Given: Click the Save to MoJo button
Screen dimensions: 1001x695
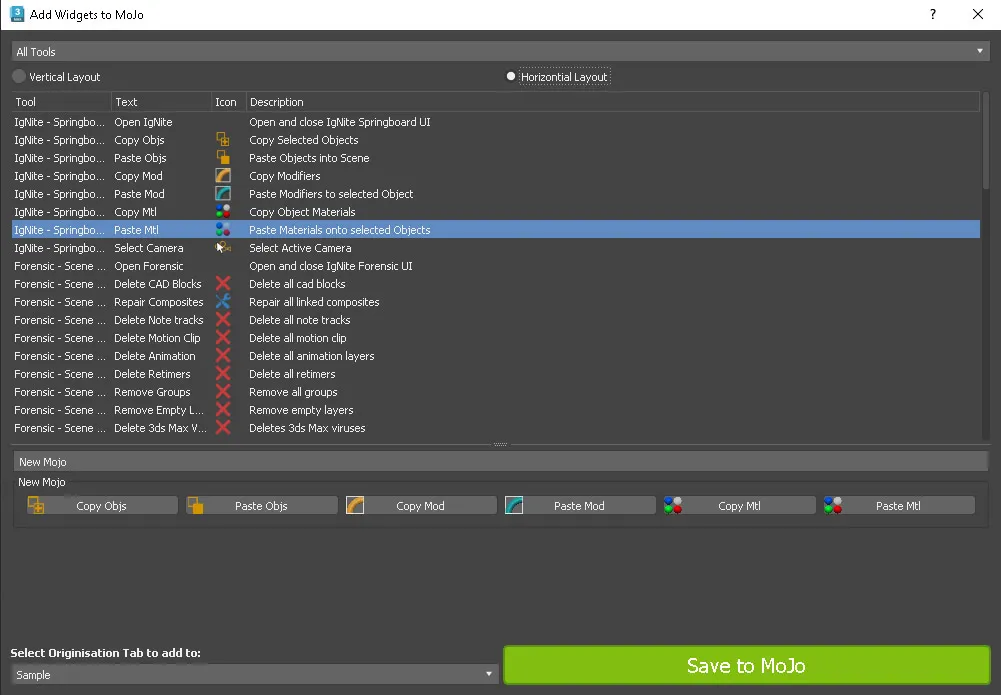Looking at the screenshot, I should pos(746,665).
